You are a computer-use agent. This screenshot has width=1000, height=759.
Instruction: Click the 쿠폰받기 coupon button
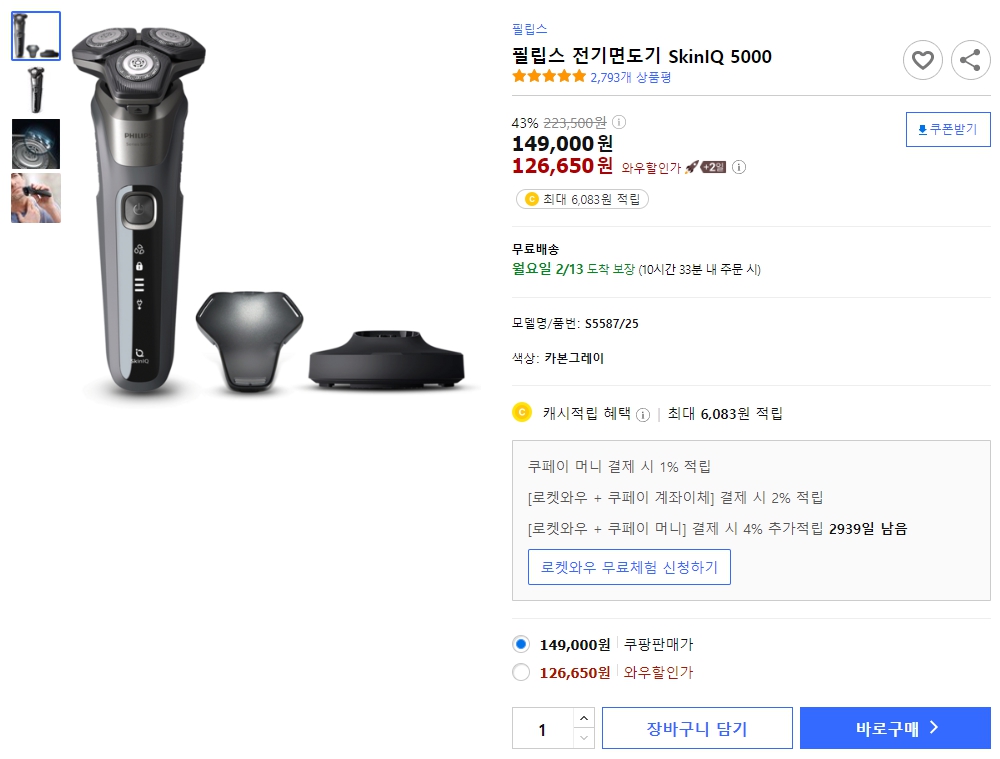(x=948, y=129)
